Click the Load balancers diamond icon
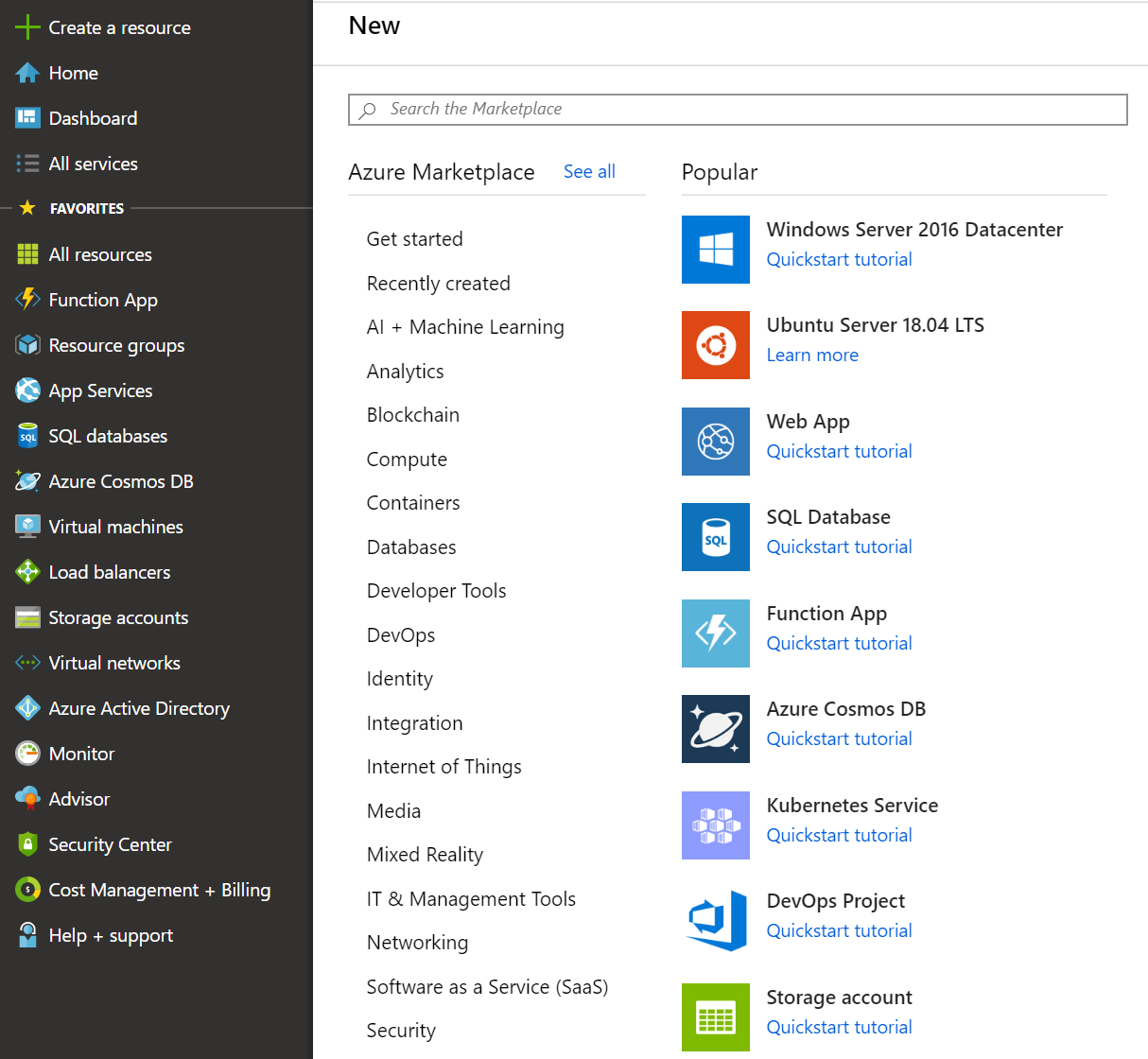 pos(28,572)
